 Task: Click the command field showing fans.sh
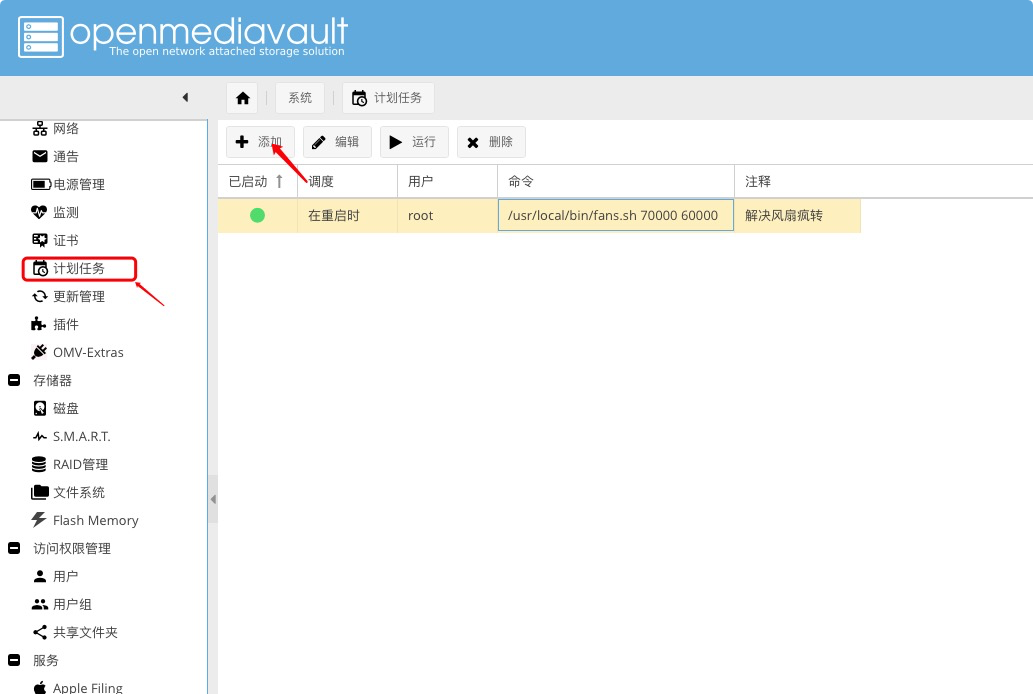(x=615, y=215)
